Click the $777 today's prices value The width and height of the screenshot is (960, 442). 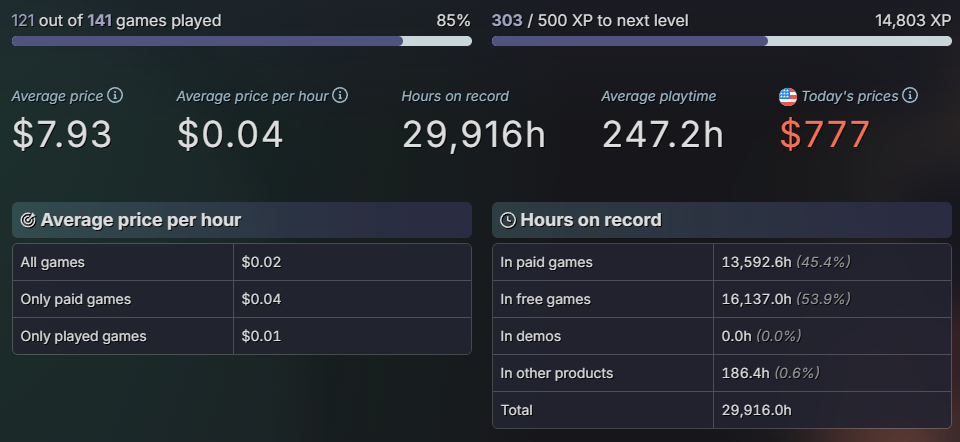[x=825, y=135]
